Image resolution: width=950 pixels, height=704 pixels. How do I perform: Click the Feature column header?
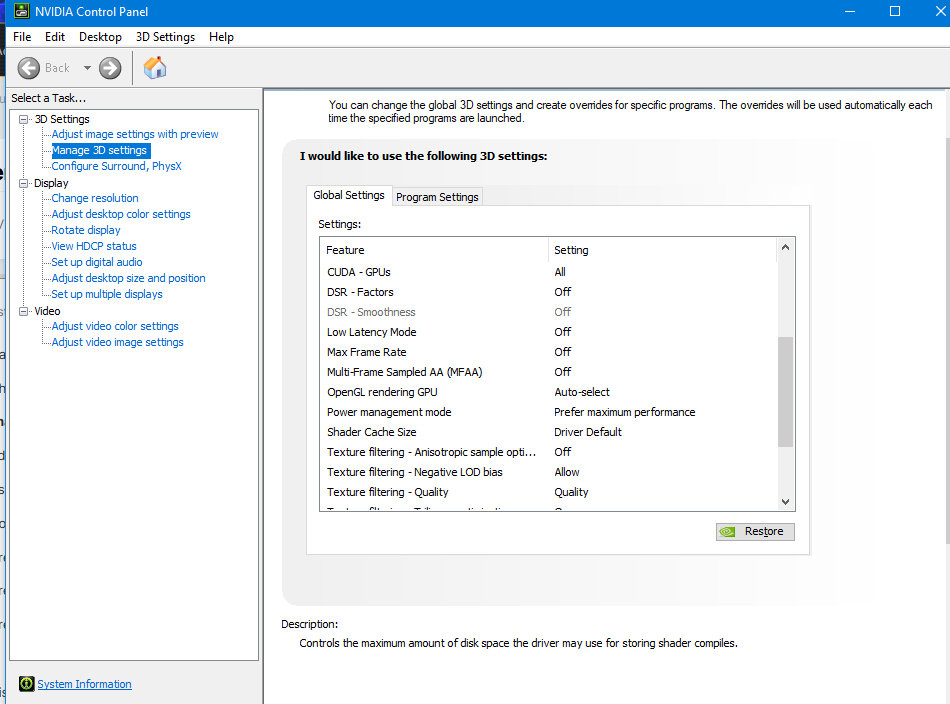click(434, 250)
